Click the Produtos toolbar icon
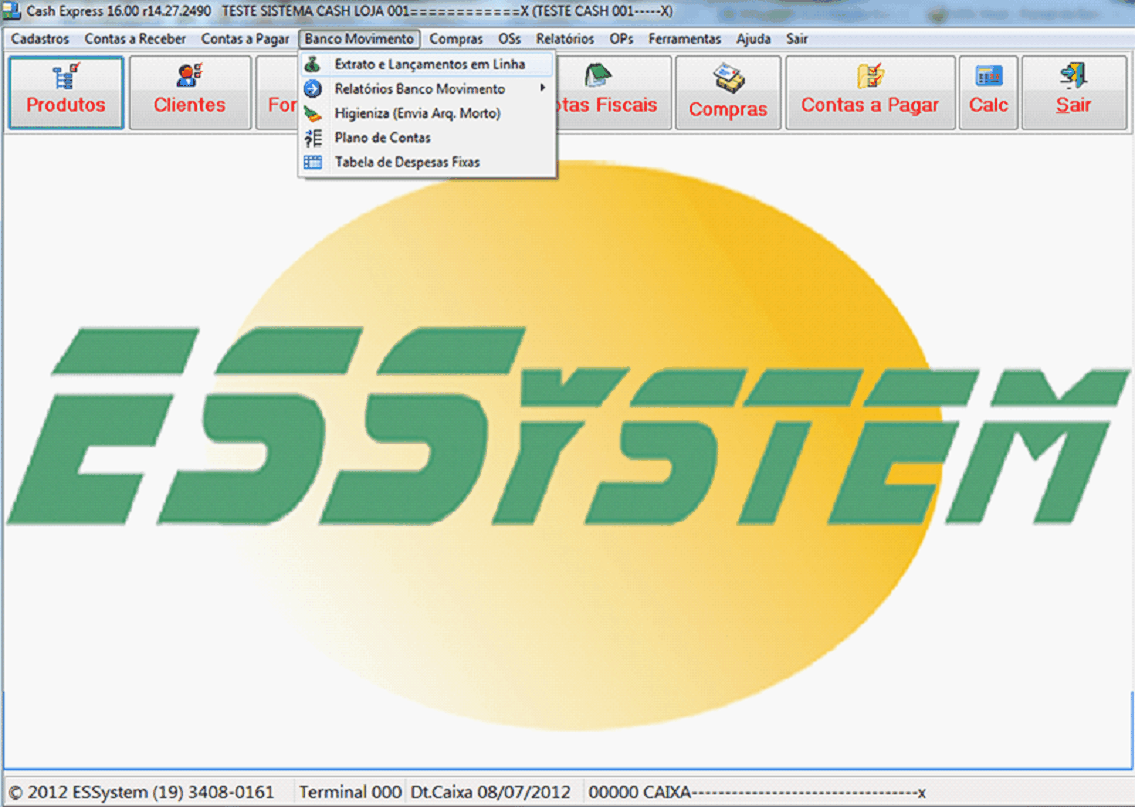Screen dimensions: 1136x808 click(66, 76)
